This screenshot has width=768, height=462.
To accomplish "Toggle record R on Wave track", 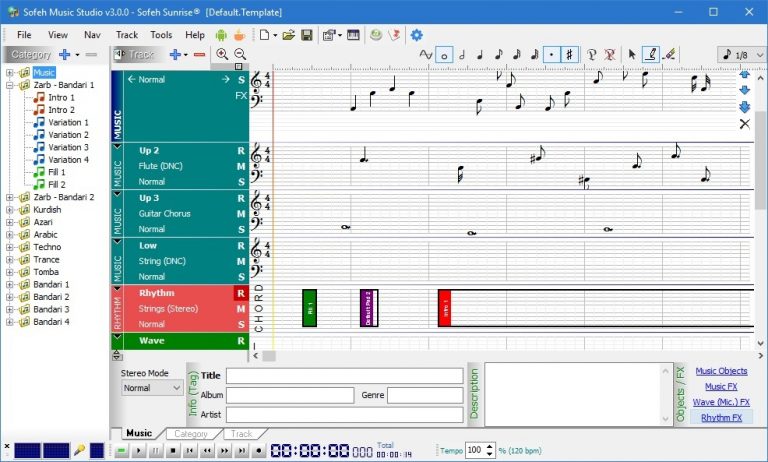I will coord(241,340).
